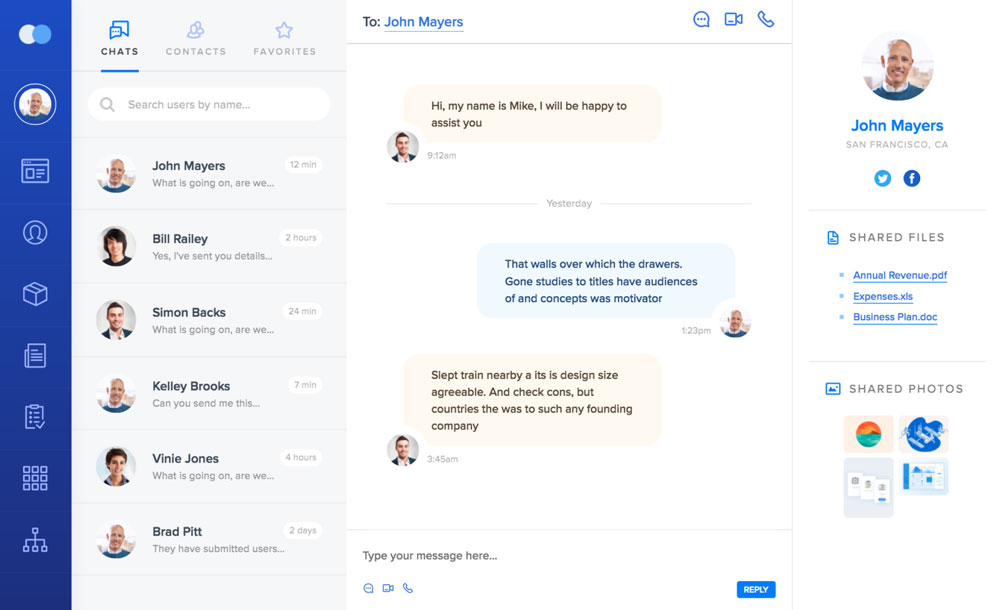Viewport: 1000px width, 610px height.
Task: Switch to the Contacts tab
Action: (x=196, y=38)
